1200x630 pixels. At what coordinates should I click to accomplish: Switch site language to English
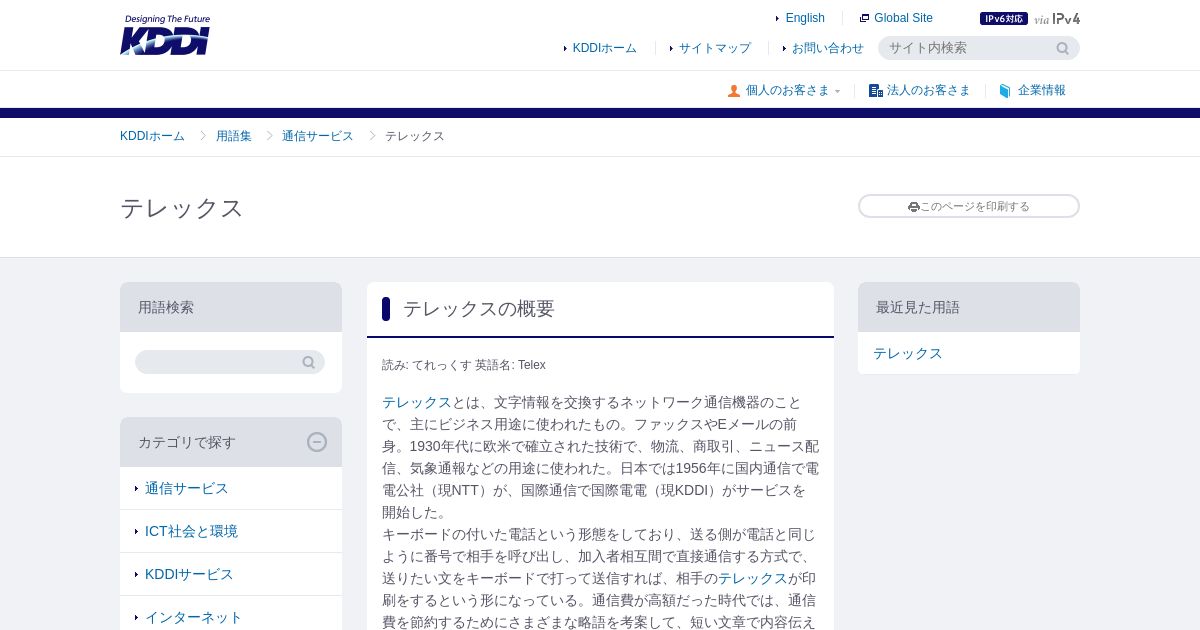(805, 18)
